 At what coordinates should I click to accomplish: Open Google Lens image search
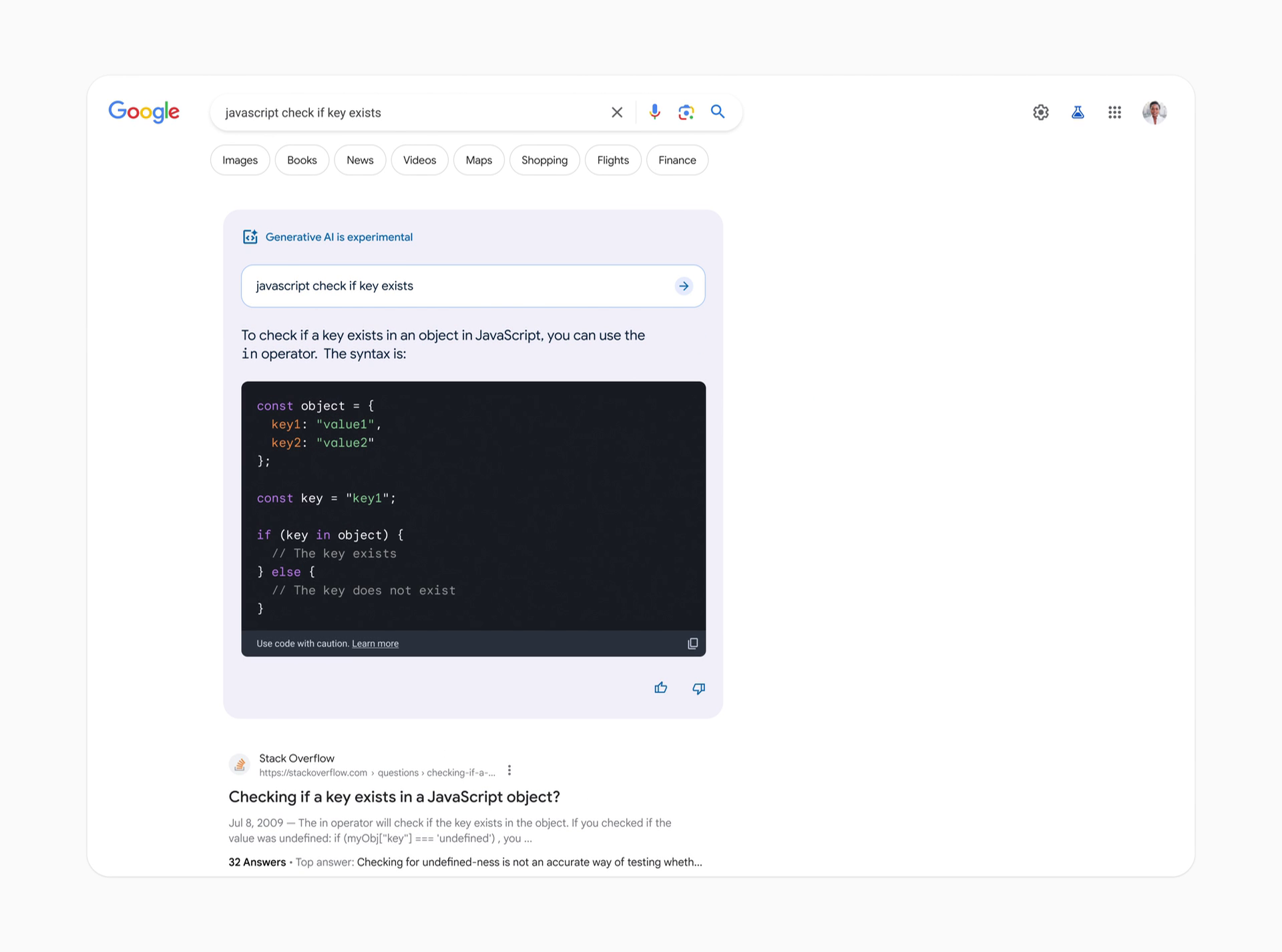point(686,112)
